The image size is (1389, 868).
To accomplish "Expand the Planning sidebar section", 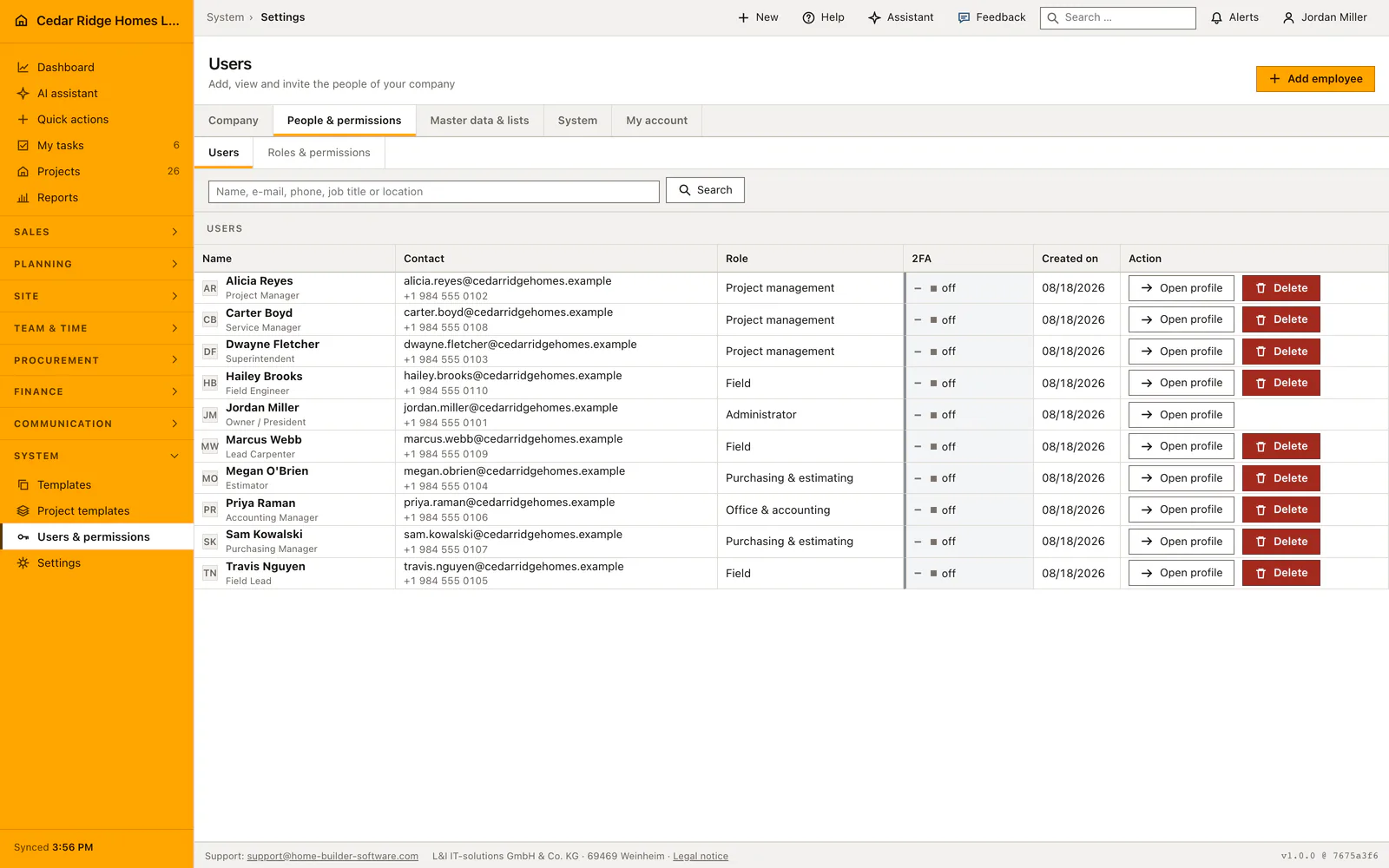I will point(96,264).
